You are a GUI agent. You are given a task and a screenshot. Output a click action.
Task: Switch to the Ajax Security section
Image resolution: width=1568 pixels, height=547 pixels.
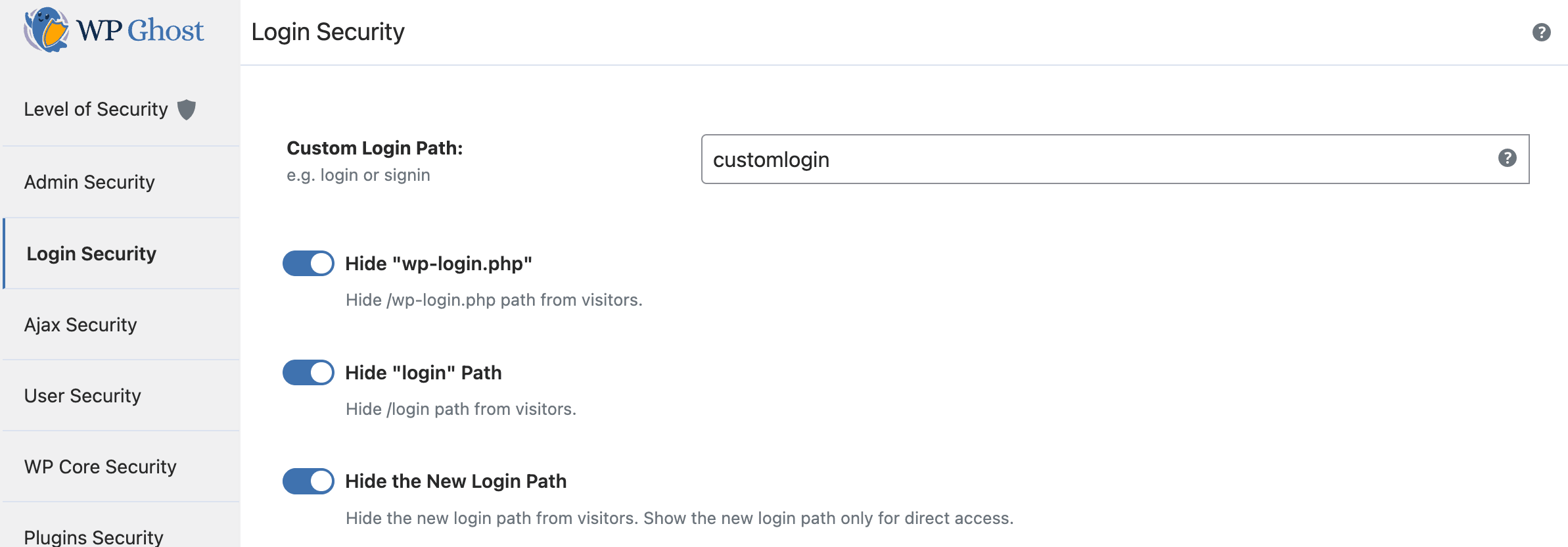(x=82, y=324)
